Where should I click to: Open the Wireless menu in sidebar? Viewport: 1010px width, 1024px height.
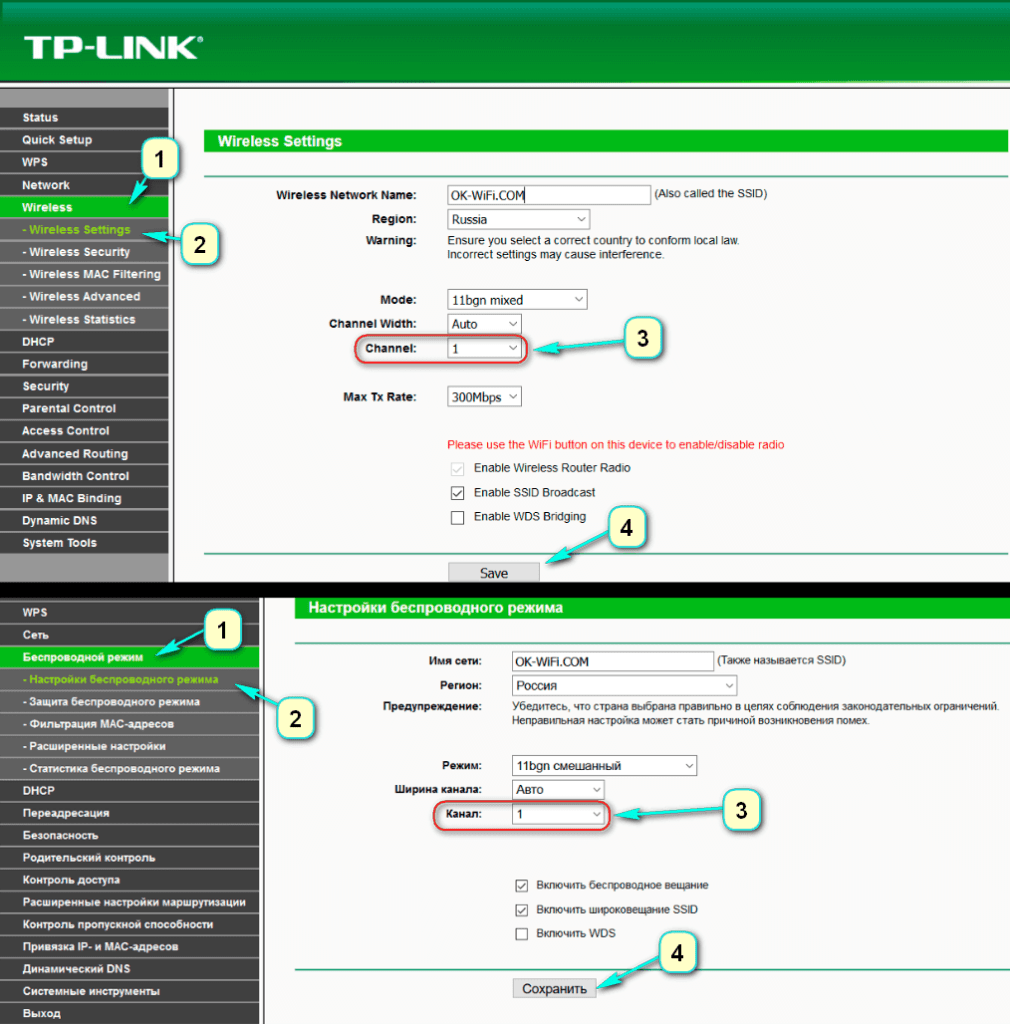47,208
